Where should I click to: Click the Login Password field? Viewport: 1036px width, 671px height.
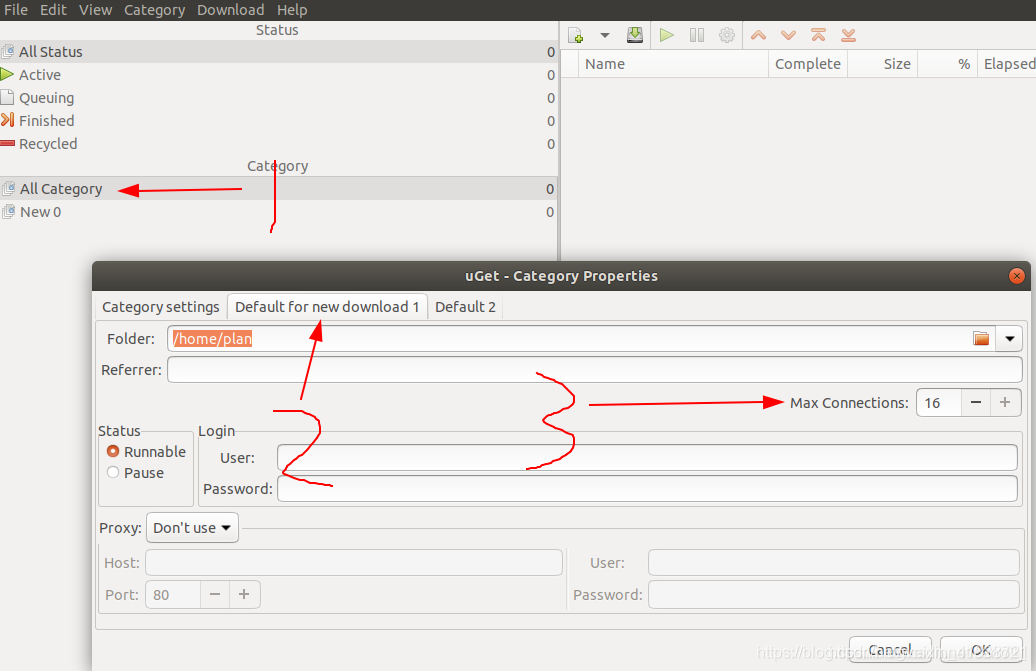click(x=648, y=489)
